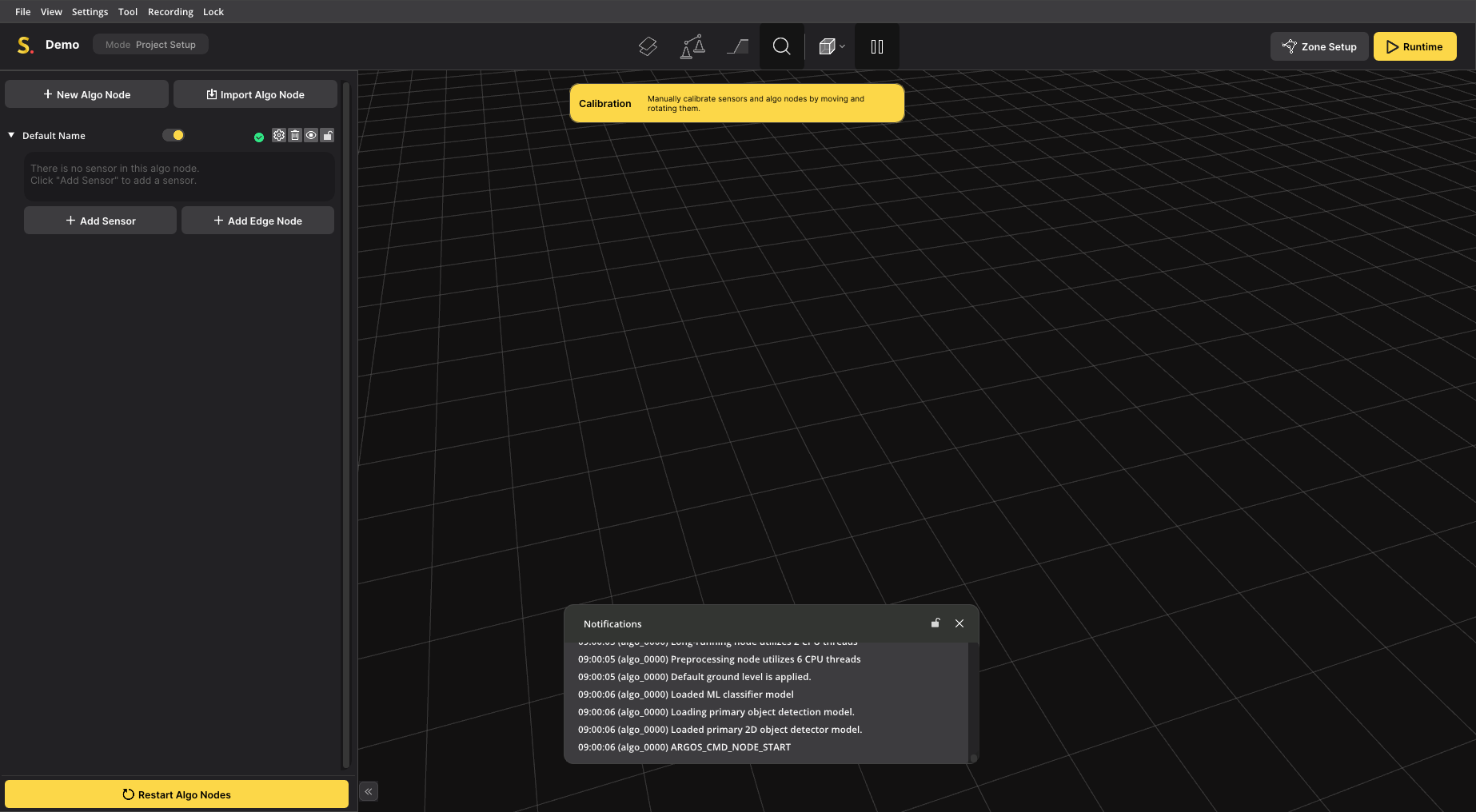The width and height of the screenshot is (1476, 812).
Task: Click the Demo project name
Action: pos(62,44)
